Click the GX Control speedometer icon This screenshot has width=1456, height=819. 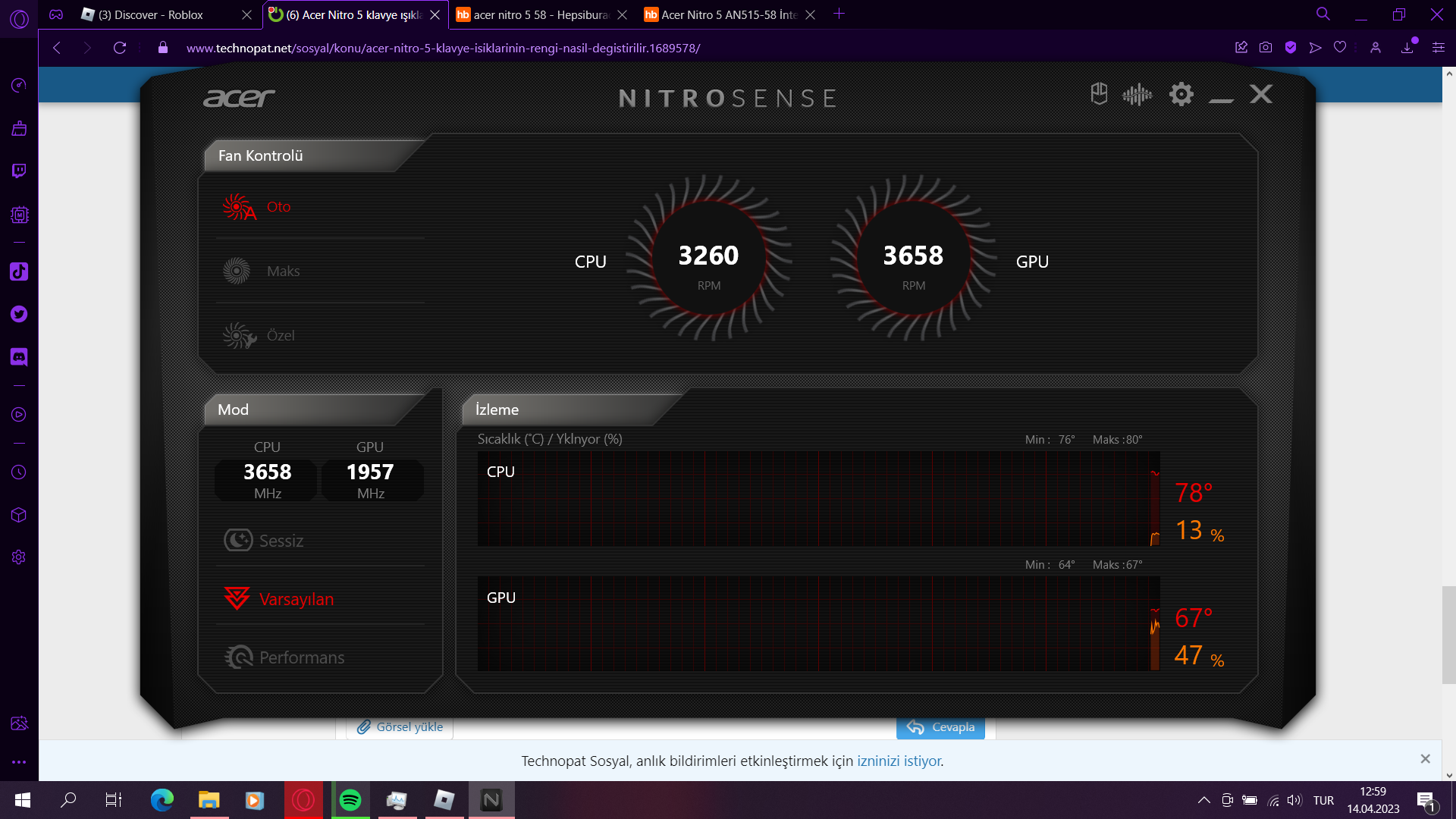19,85
